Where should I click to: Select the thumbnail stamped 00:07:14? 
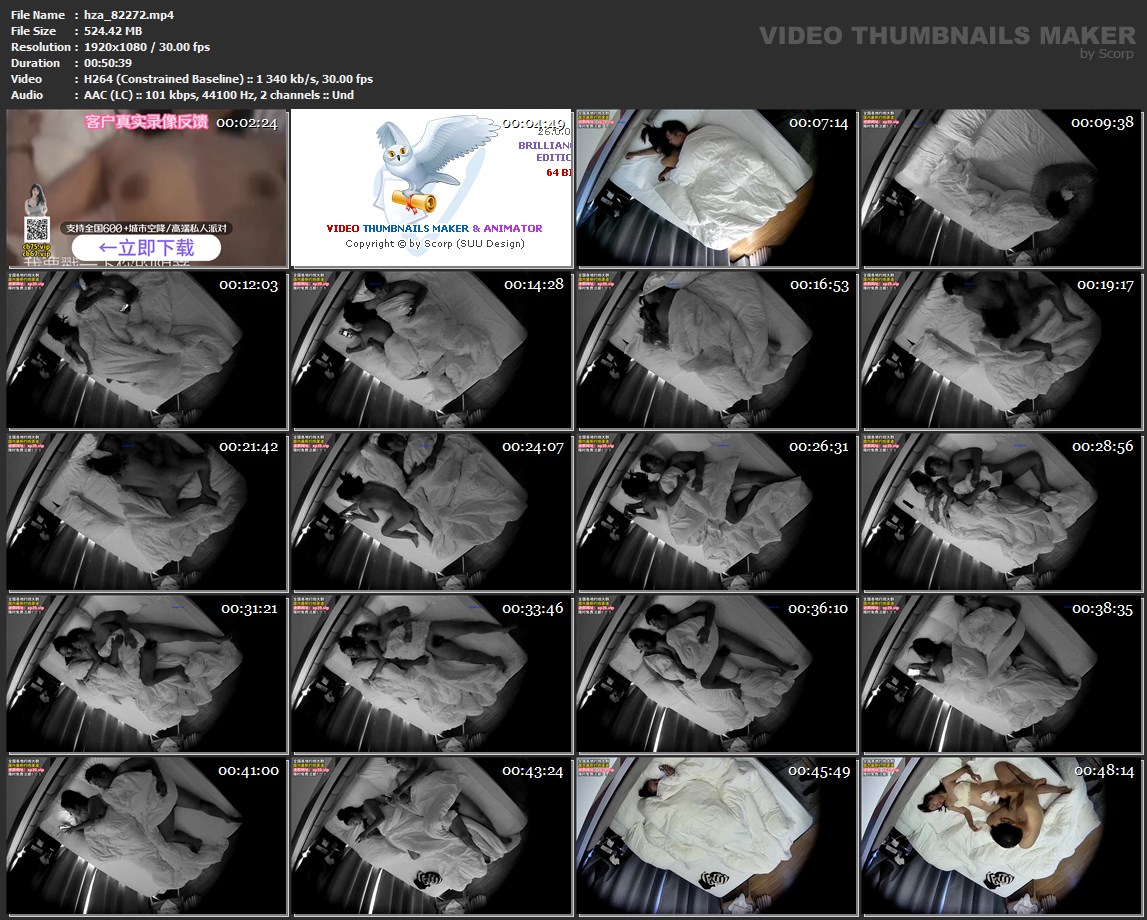[716, 189]
